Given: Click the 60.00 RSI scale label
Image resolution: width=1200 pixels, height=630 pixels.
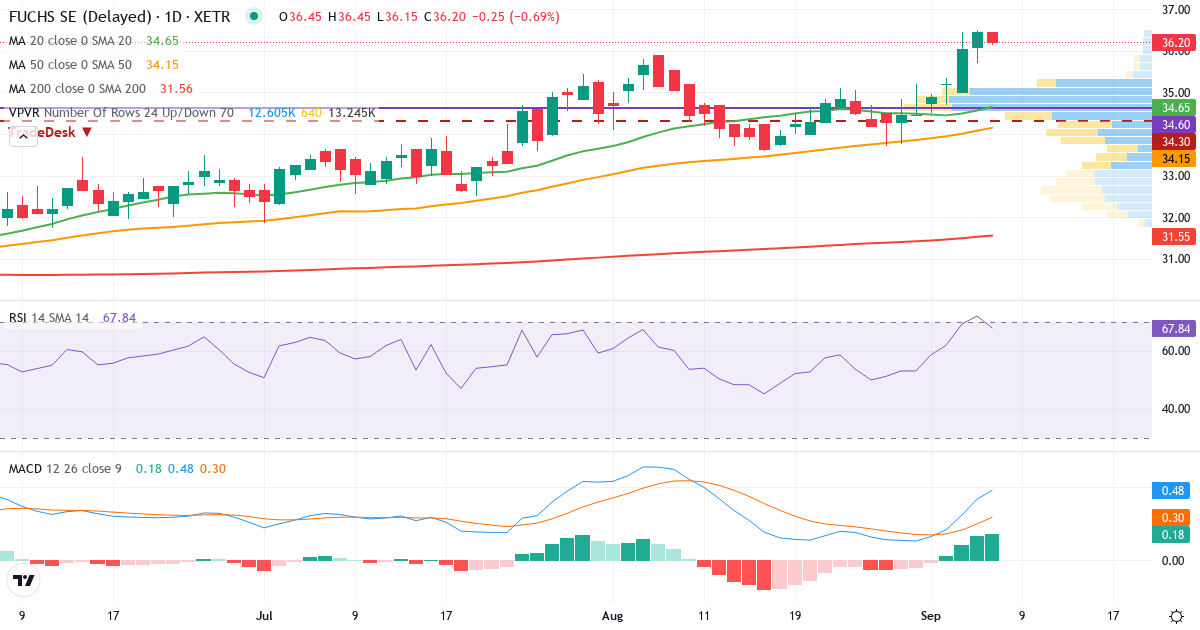Looking at the screenshot, I should 1174,351.
